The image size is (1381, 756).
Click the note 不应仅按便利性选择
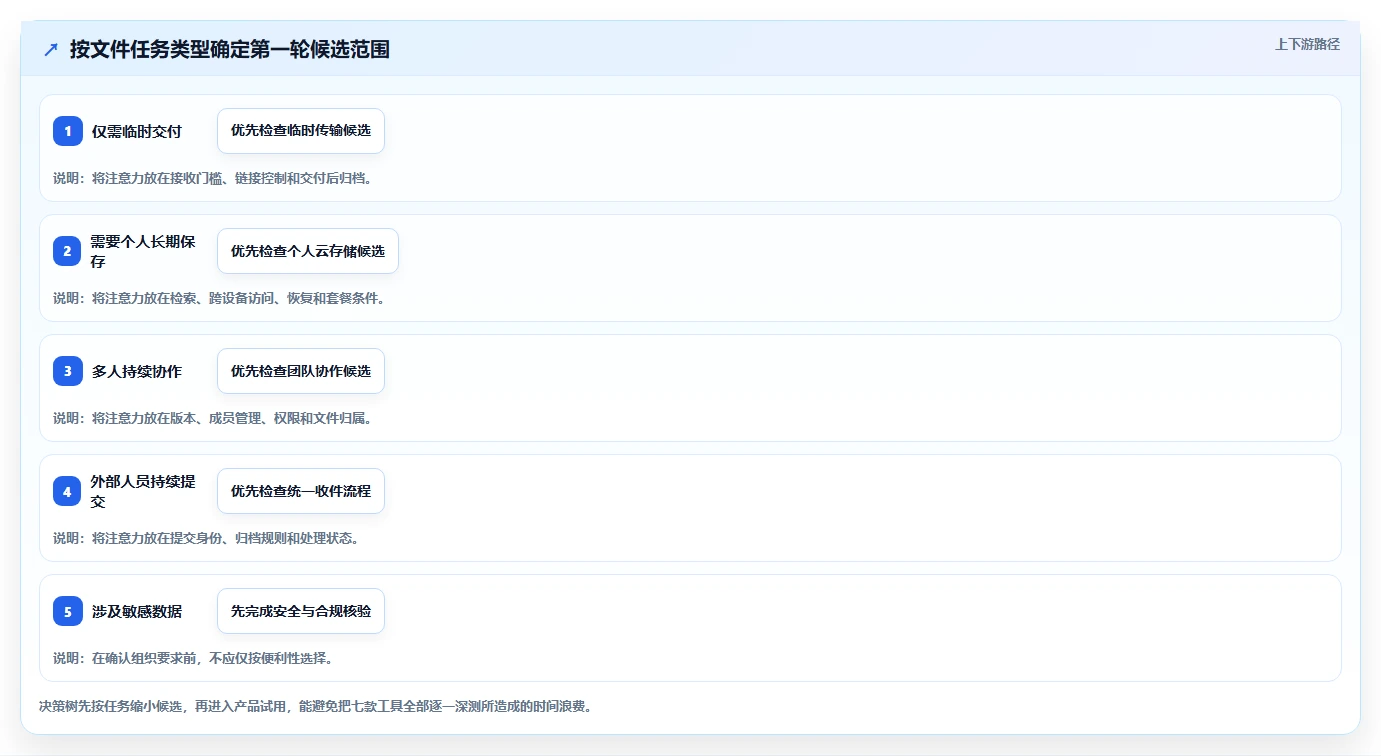192,658
